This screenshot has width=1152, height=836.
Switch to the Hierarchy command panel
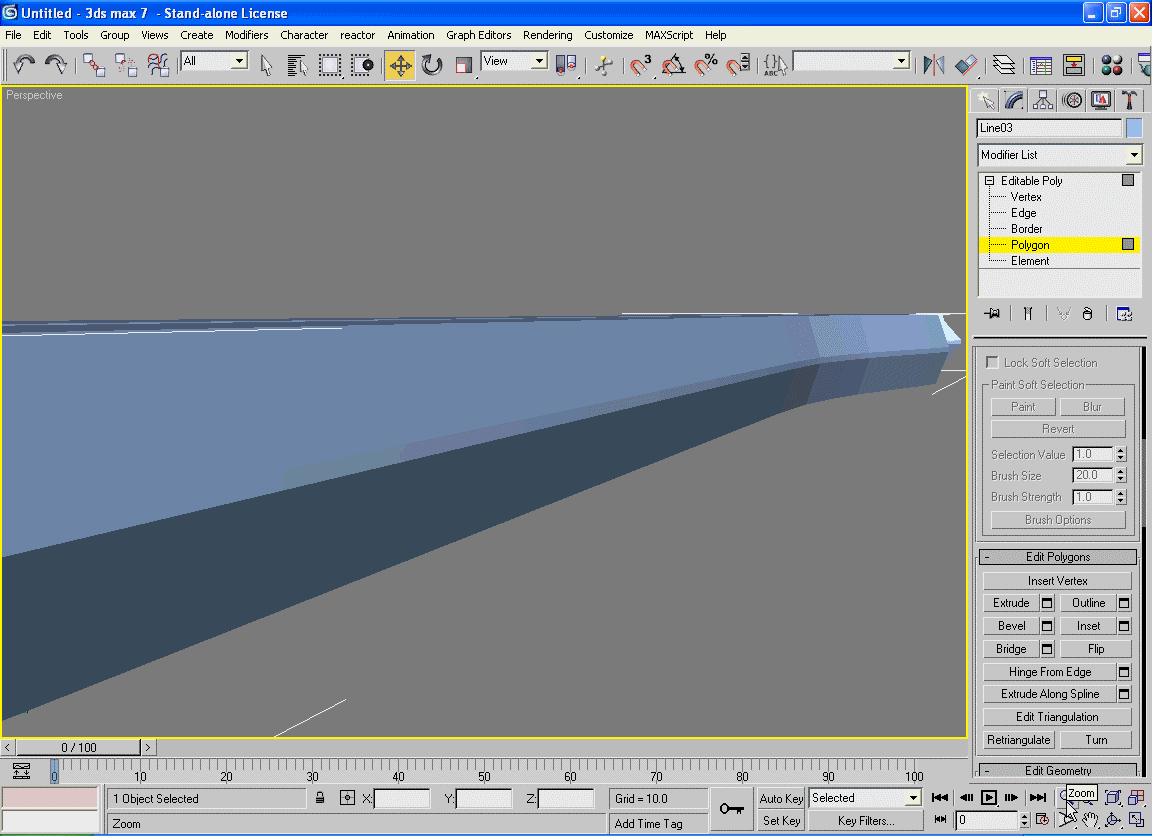(x=1043, y=100)
